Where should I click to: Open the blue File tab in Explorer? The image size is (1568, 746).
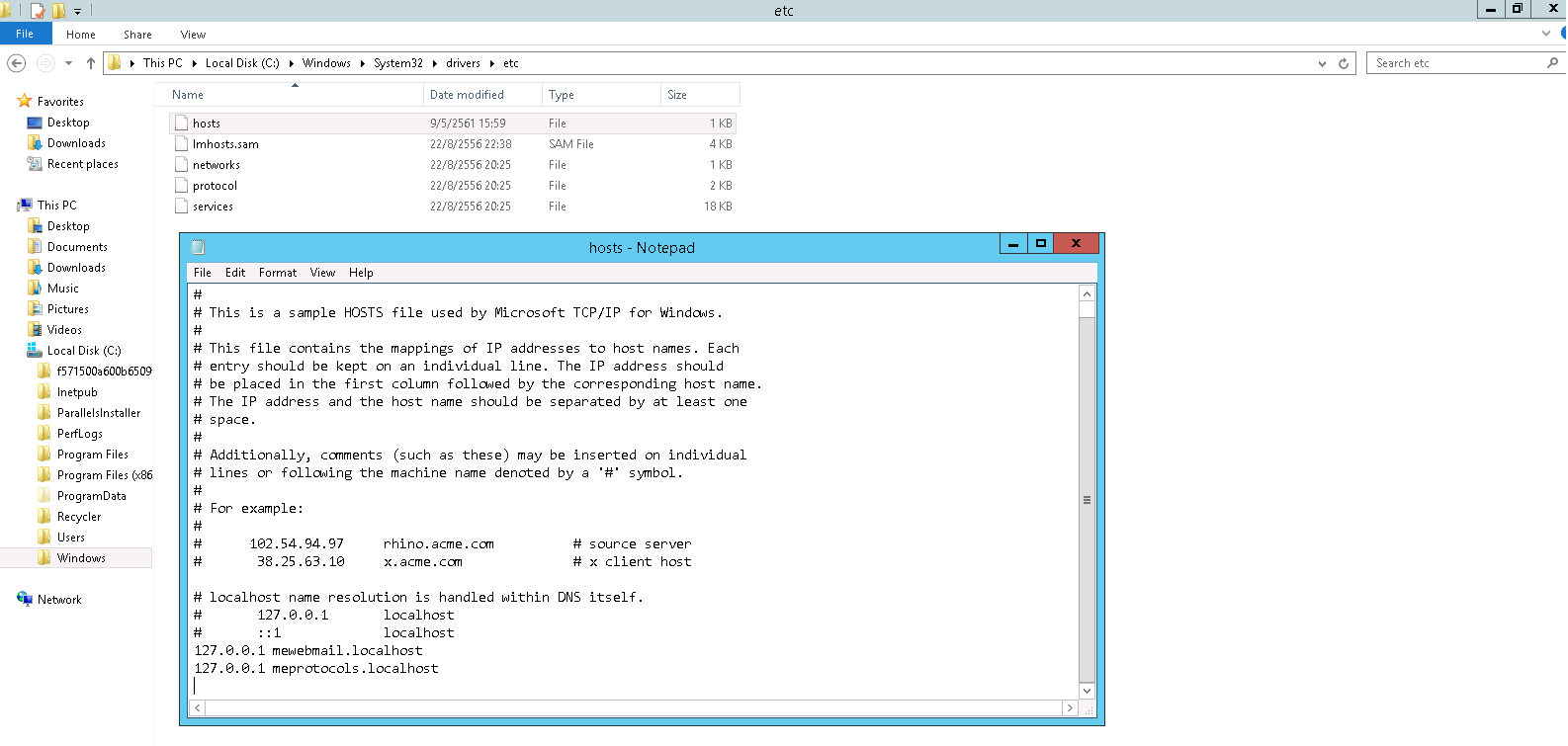pos(25,34)
